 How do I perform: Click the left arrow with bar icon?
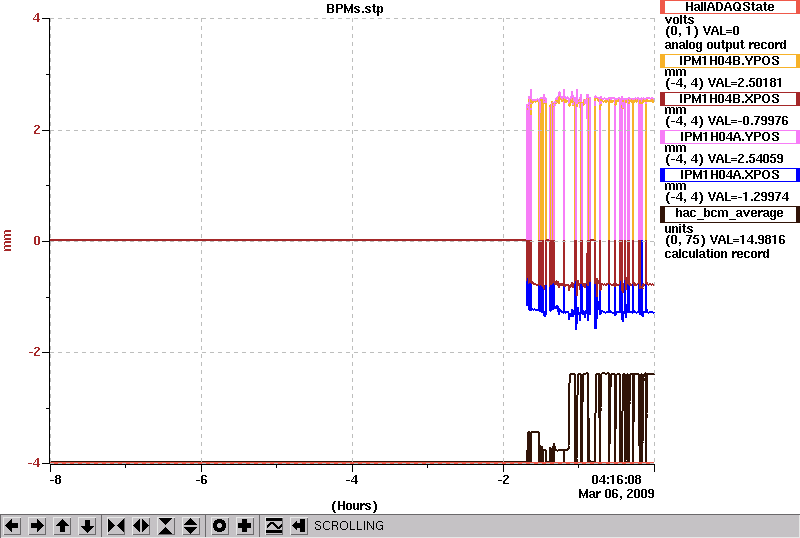(298, 526)
